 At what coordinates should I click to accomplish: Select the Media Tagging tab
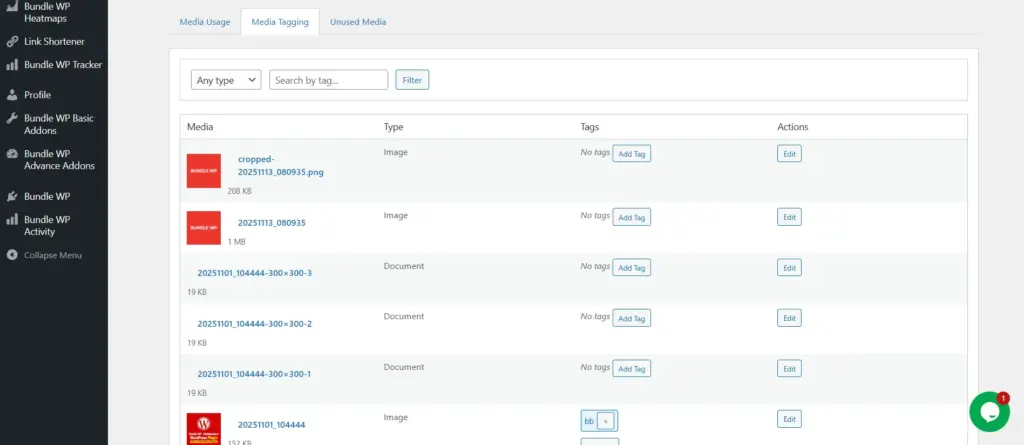[x=280, y=22]
